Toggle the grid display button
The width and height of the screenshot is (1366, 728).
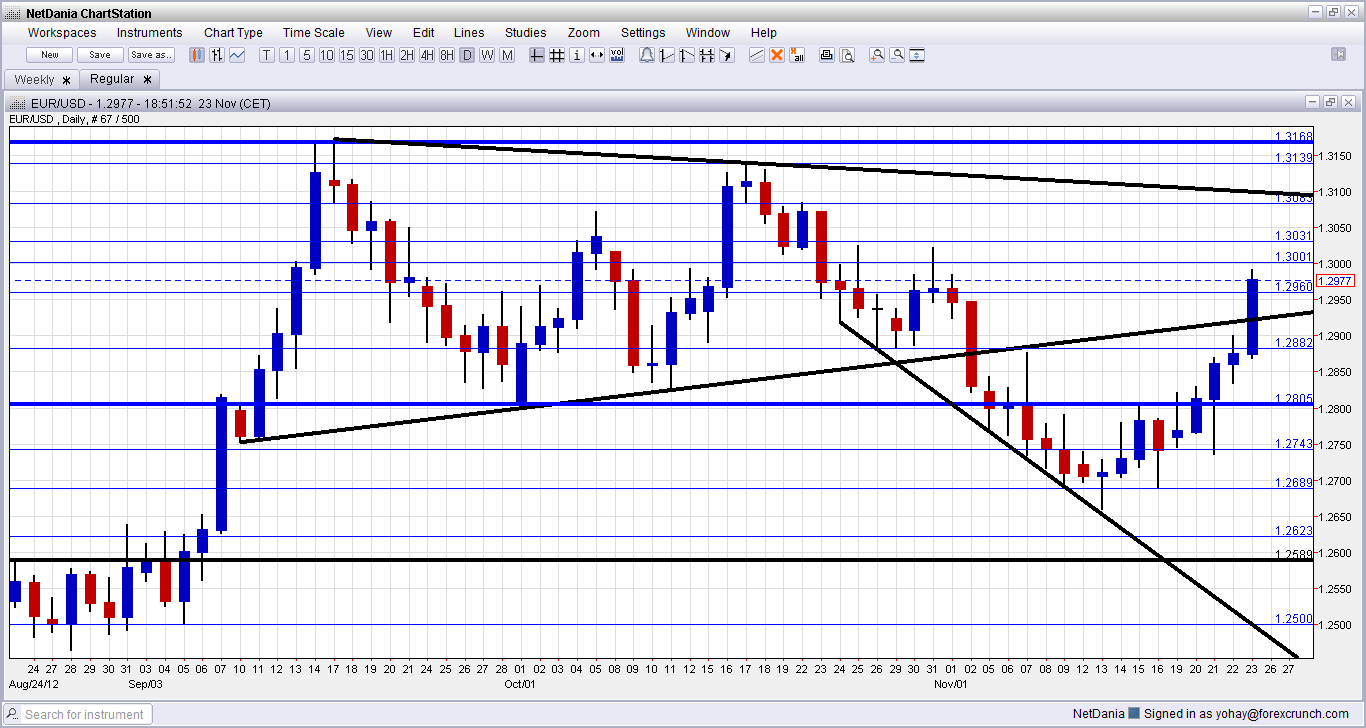click(x=557, y=55)
